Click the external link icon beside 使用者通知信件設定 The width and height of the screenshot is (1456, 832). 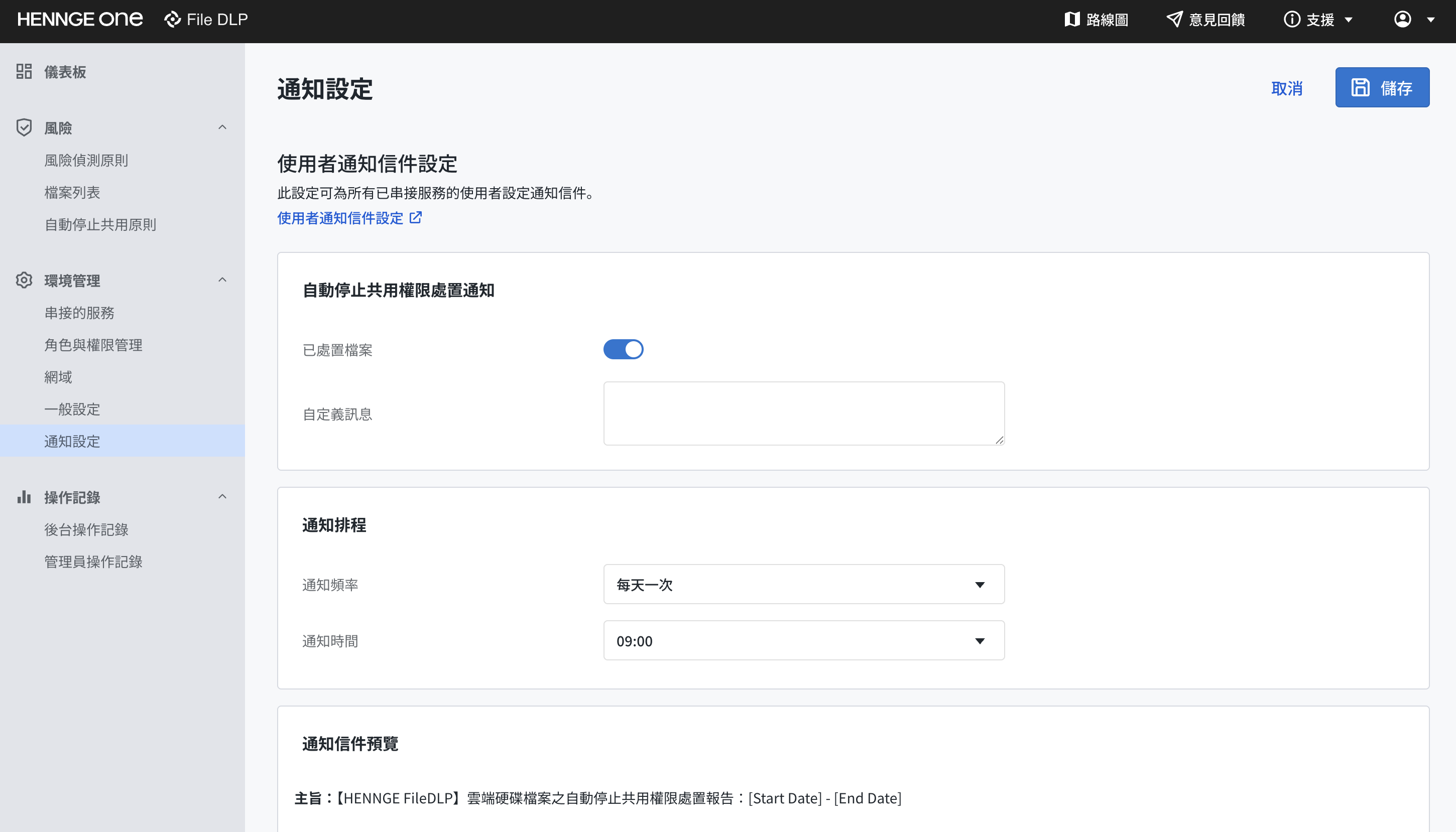(x=416, y=218)
